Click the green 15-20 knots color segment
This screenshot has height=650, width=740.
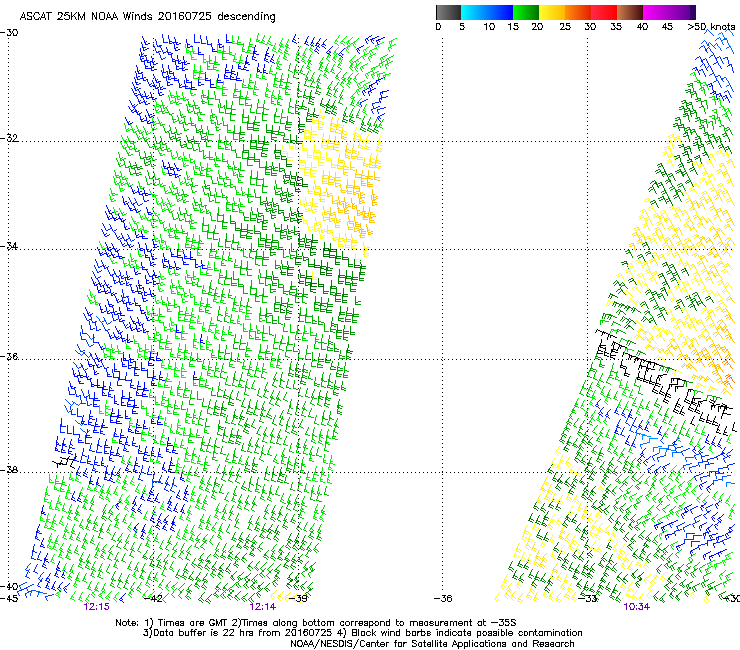(x=526, y=12)
